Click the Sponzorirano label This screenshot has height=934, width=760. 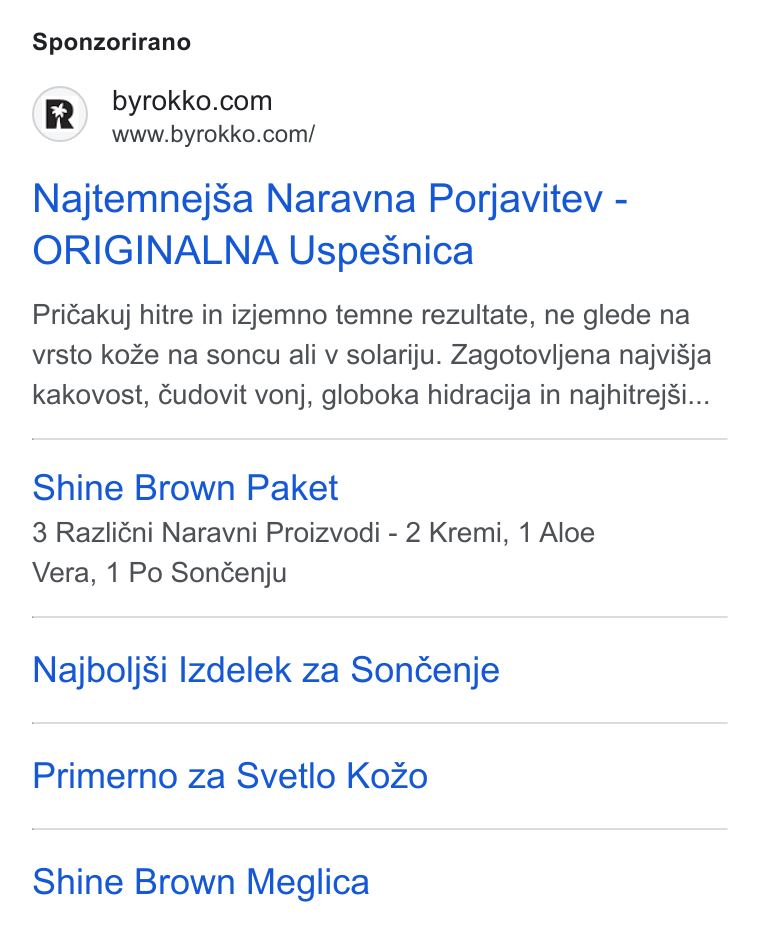tap(111, 42)
